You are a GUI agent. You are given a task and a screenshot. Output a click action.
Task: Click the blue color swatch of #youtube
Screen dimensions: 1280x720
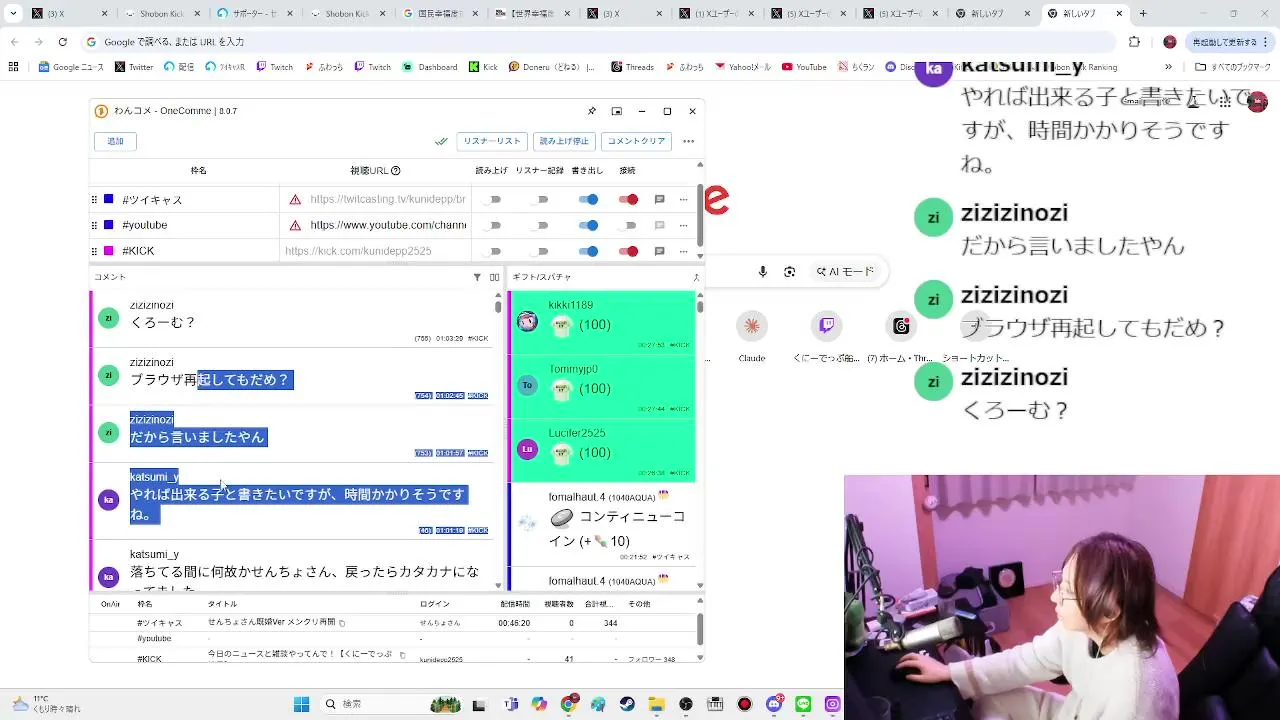(x=109, y=226)
